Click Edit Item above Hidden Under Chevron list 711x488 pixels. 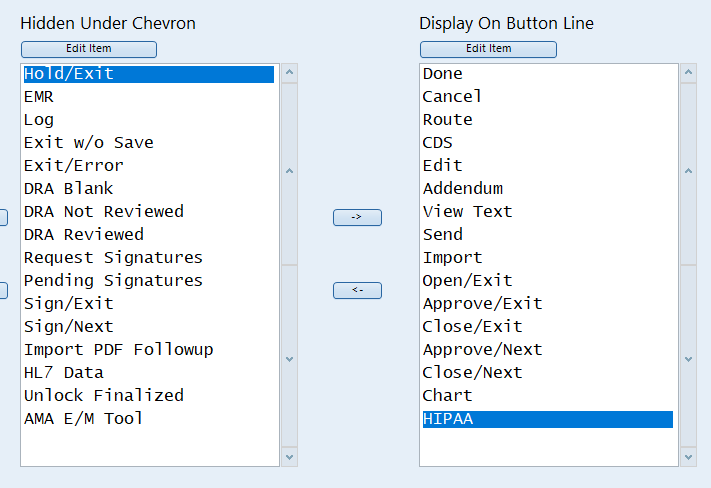click(89, 49)
